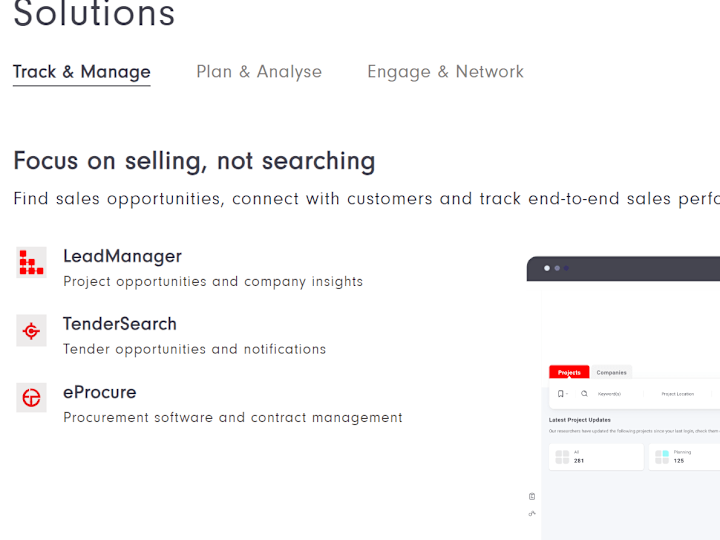720x540 pixels.
Task: Select the red Projects tab in mockup
Action: point(569,372)
